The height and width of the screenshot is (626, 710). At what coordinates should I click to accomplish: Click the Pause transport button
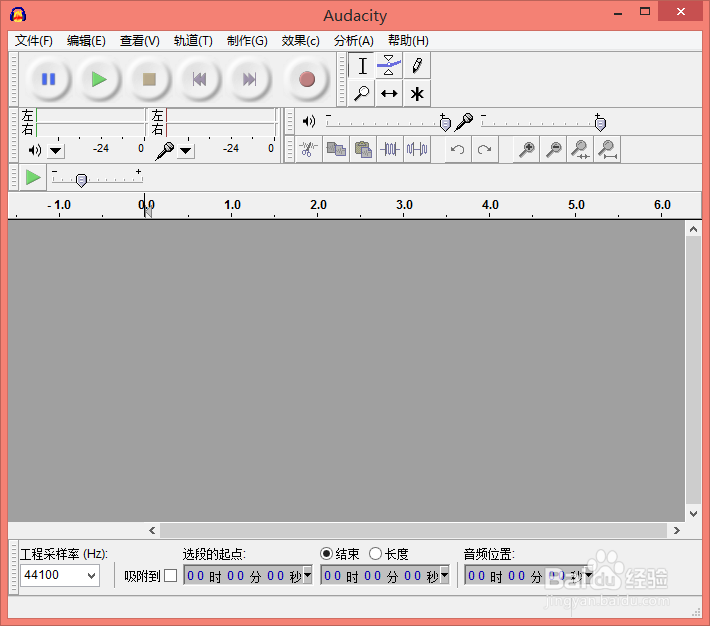[48, 79]
